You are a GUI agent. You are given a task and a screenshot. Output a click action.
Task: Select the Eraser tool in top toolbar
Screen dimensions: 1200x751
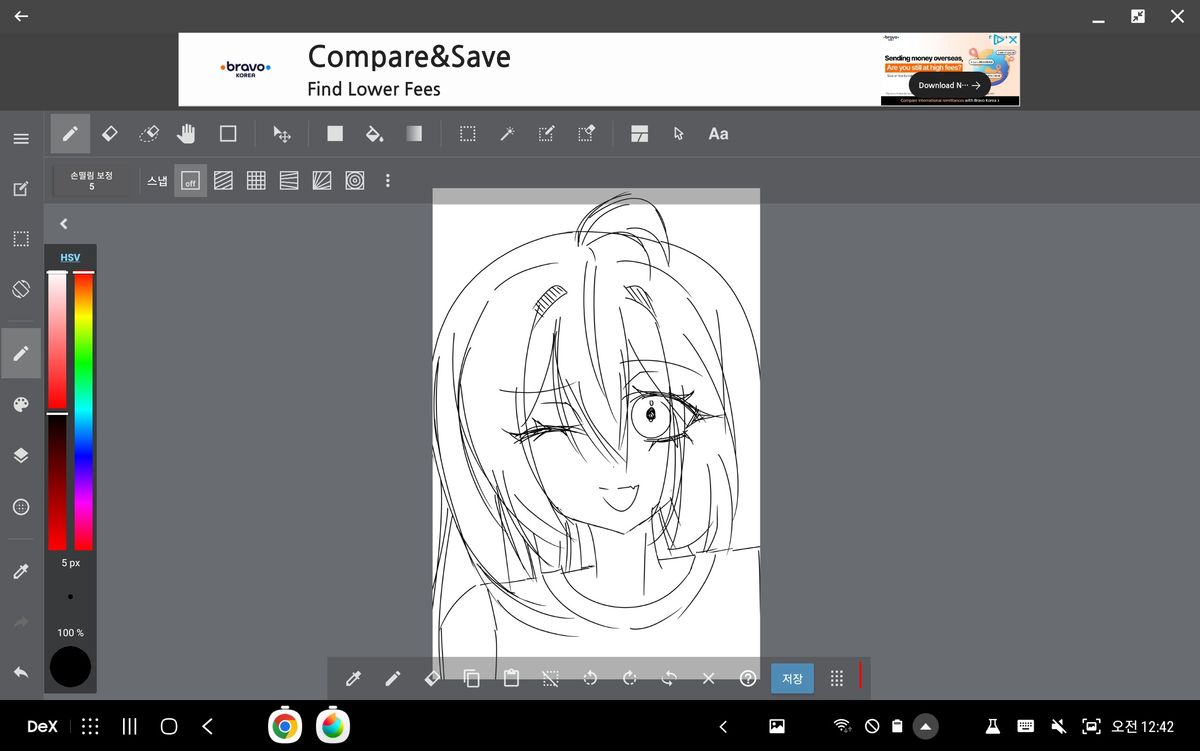[110, 133]
